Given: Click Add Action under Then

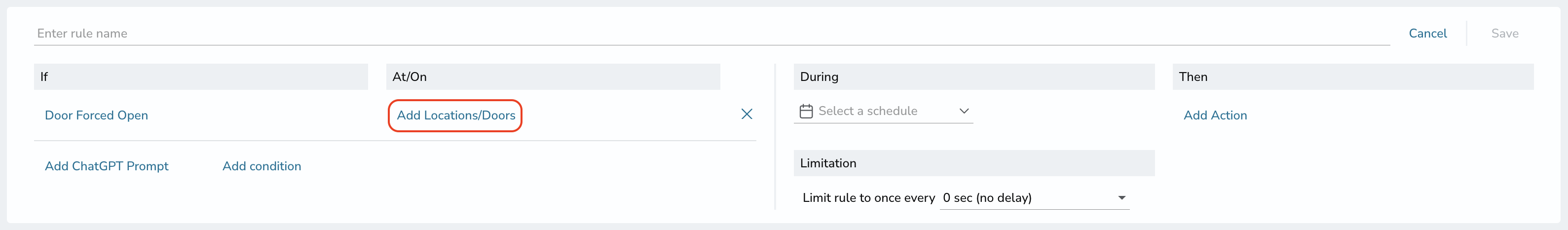Looking at the screenshot, I should pyautogui.click(x=1215, y=115).
